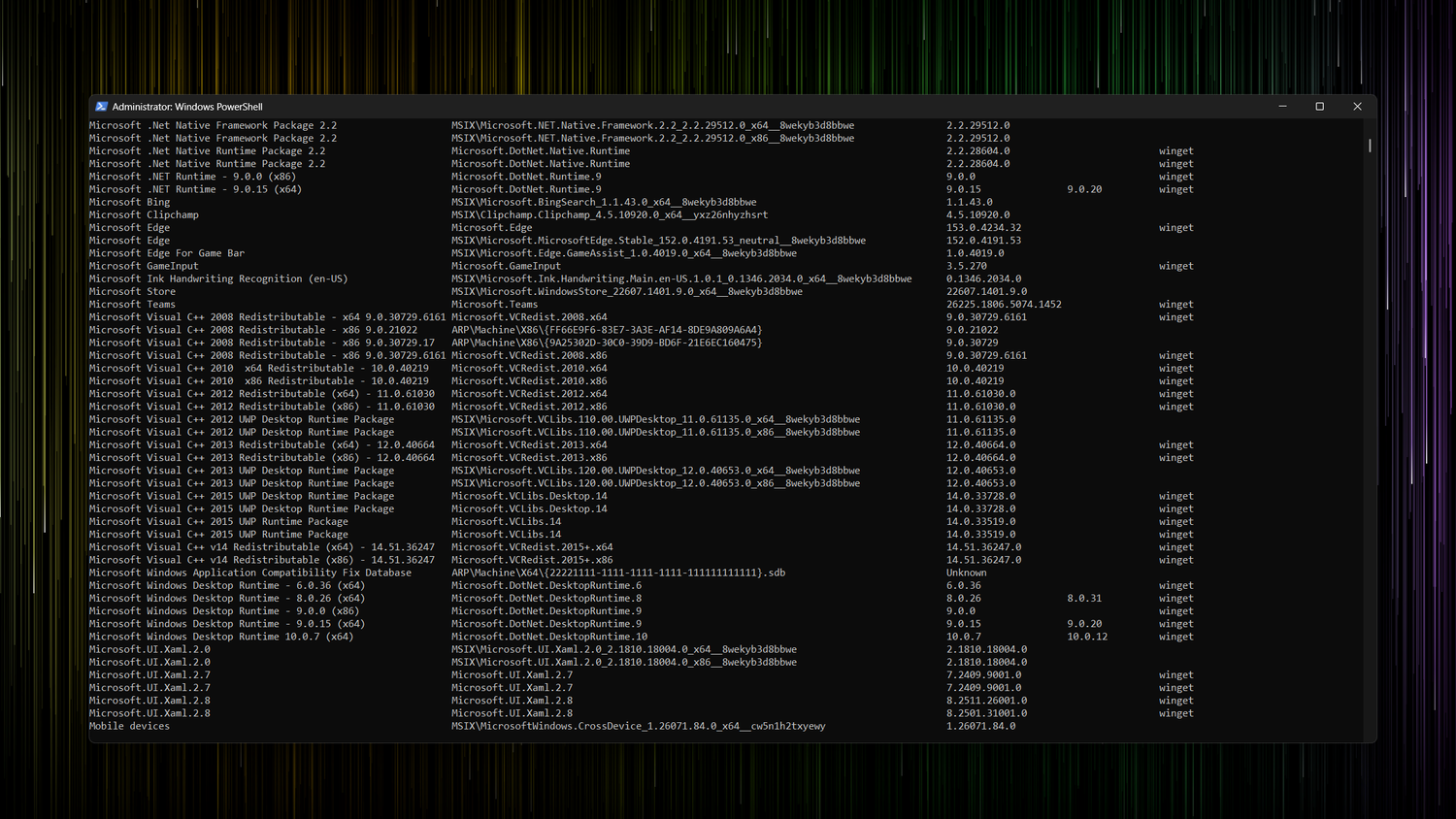Click the ARP ID starting with '{9A25302D'
1456x819 pixels.
point(607,343)
